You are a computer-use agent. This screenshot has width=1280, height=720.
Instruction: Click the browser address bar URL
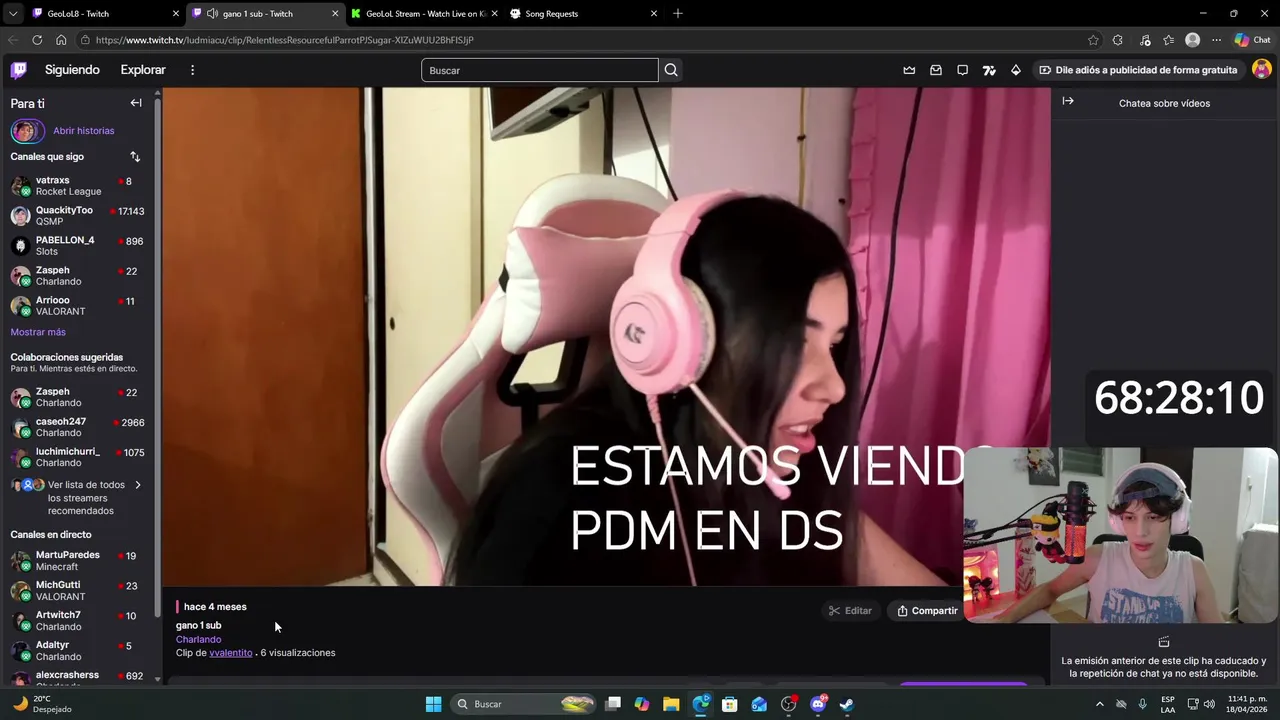(286, 40)
